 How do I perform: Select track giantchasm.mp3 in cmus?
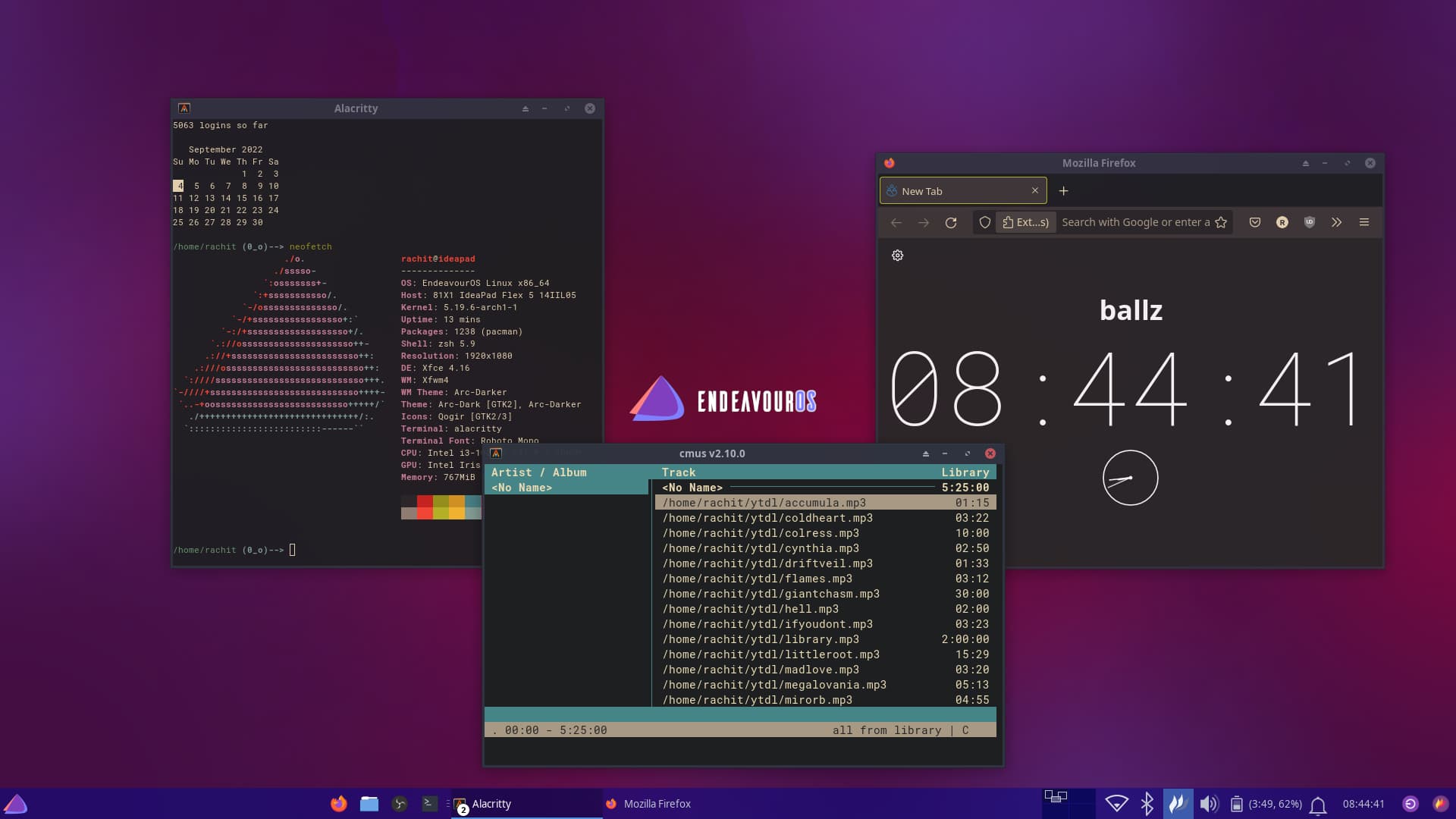point(825,594)
